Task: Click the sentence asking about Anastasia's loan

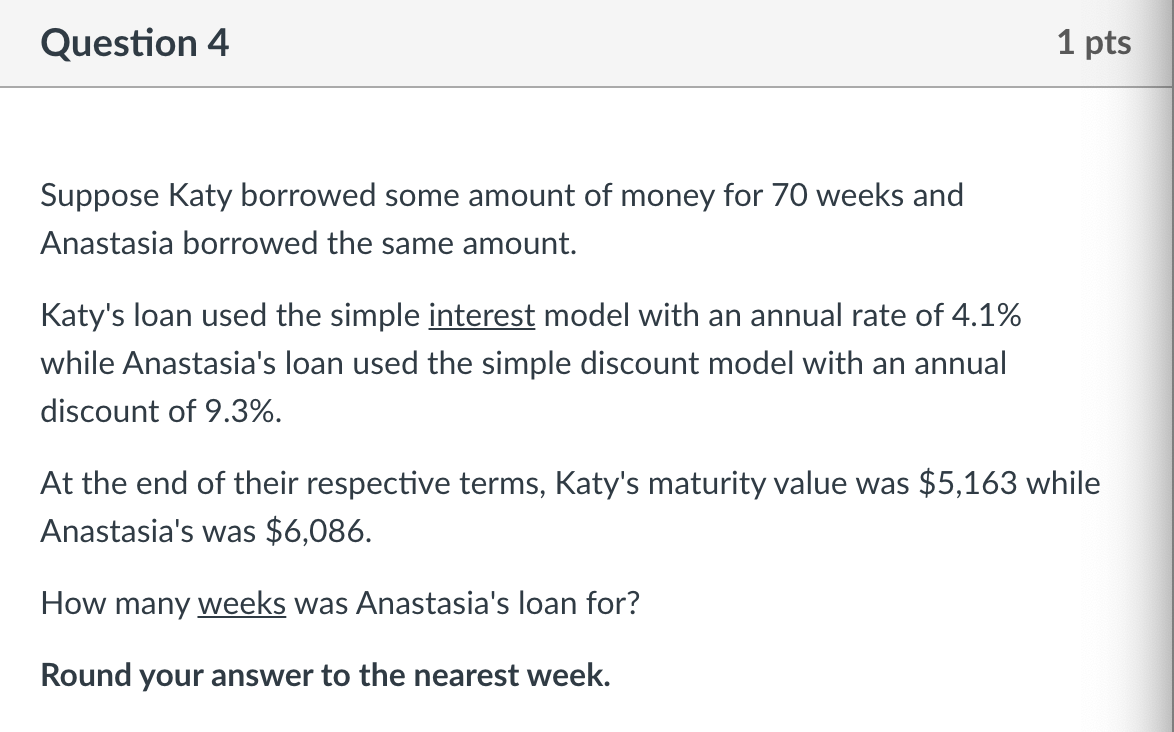Action: (x=341, y=603)
